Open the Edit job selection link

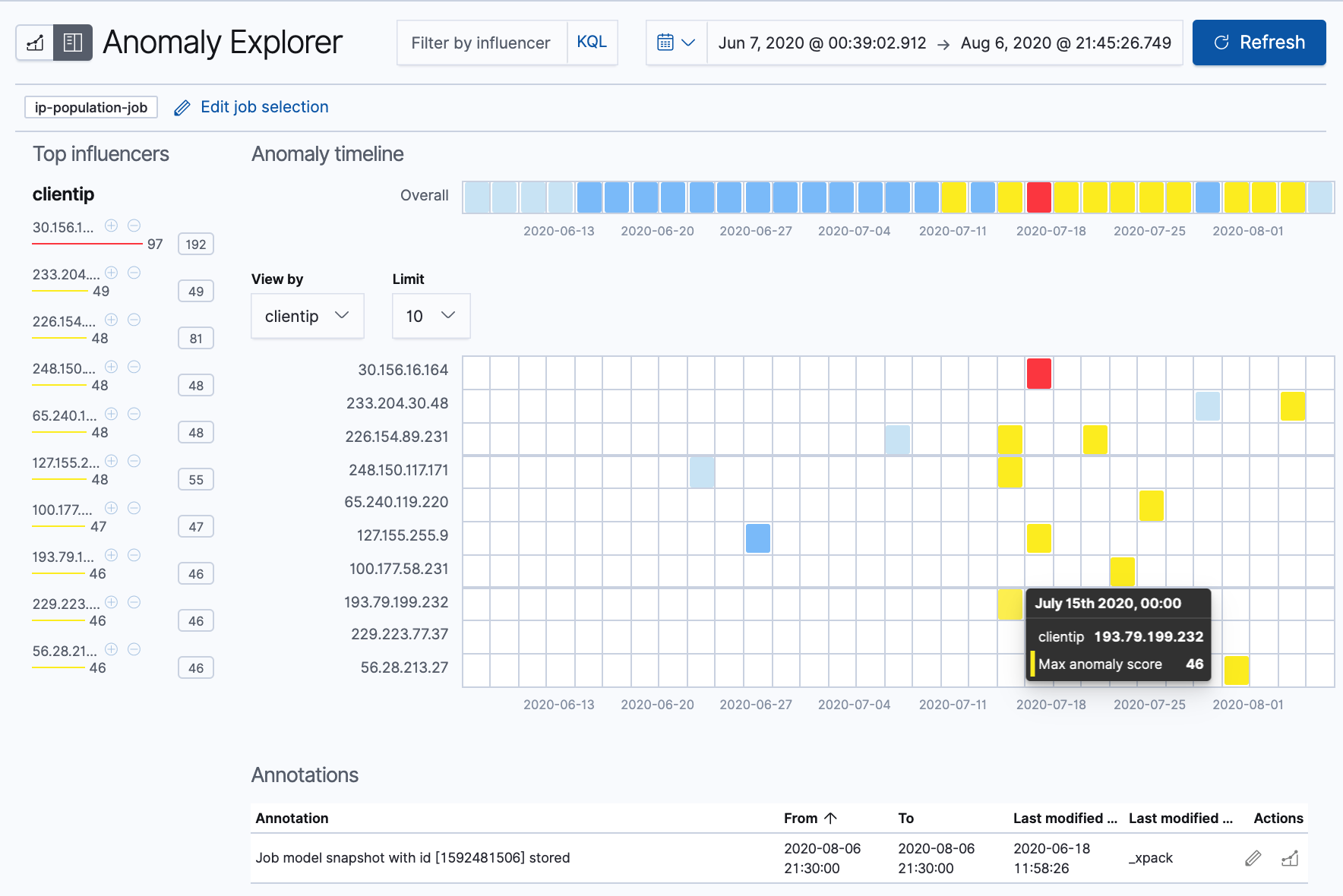[263, 107]
